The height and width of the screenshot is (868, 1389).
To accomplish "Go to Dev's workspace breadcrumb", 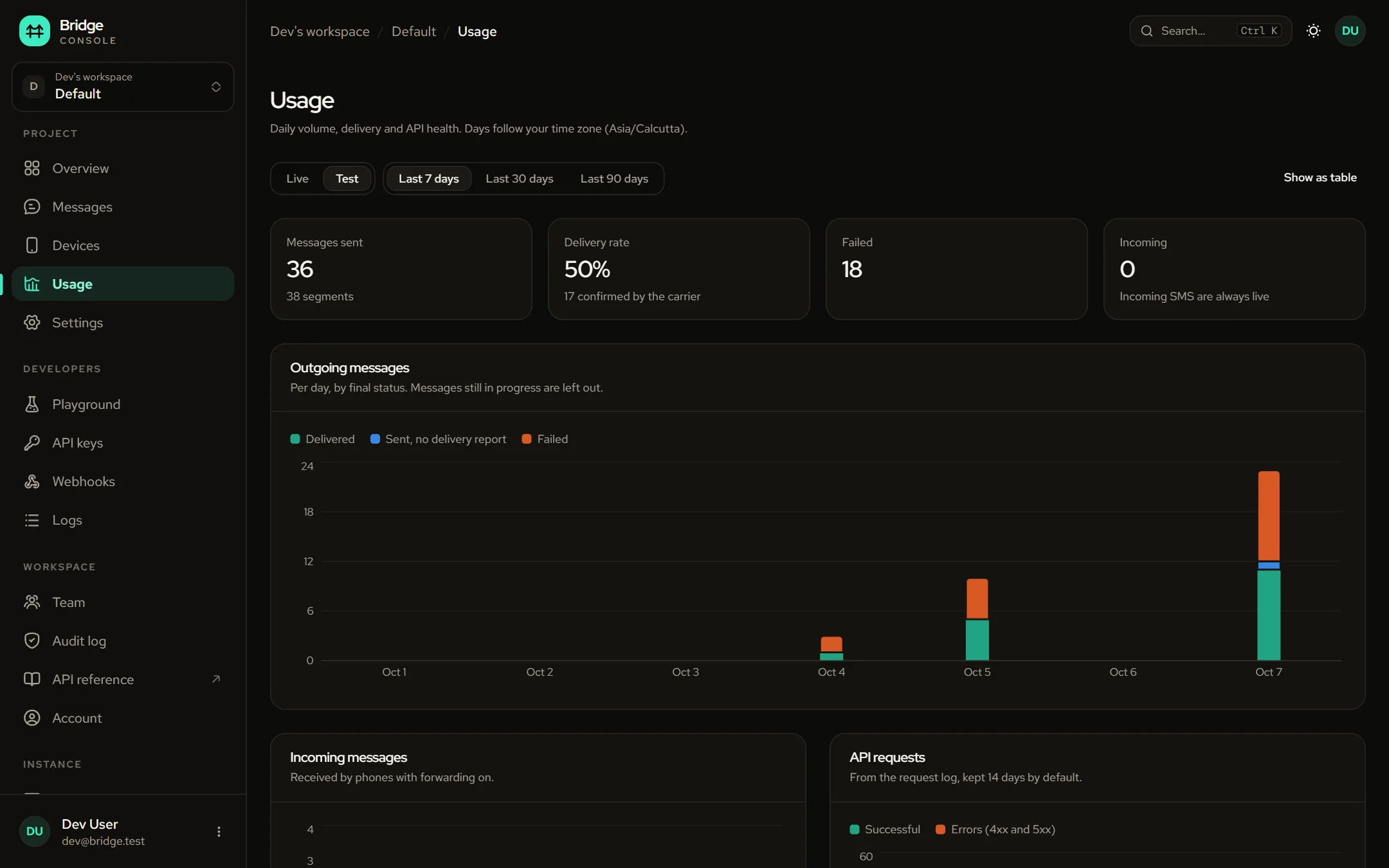I will click(320, 32).
